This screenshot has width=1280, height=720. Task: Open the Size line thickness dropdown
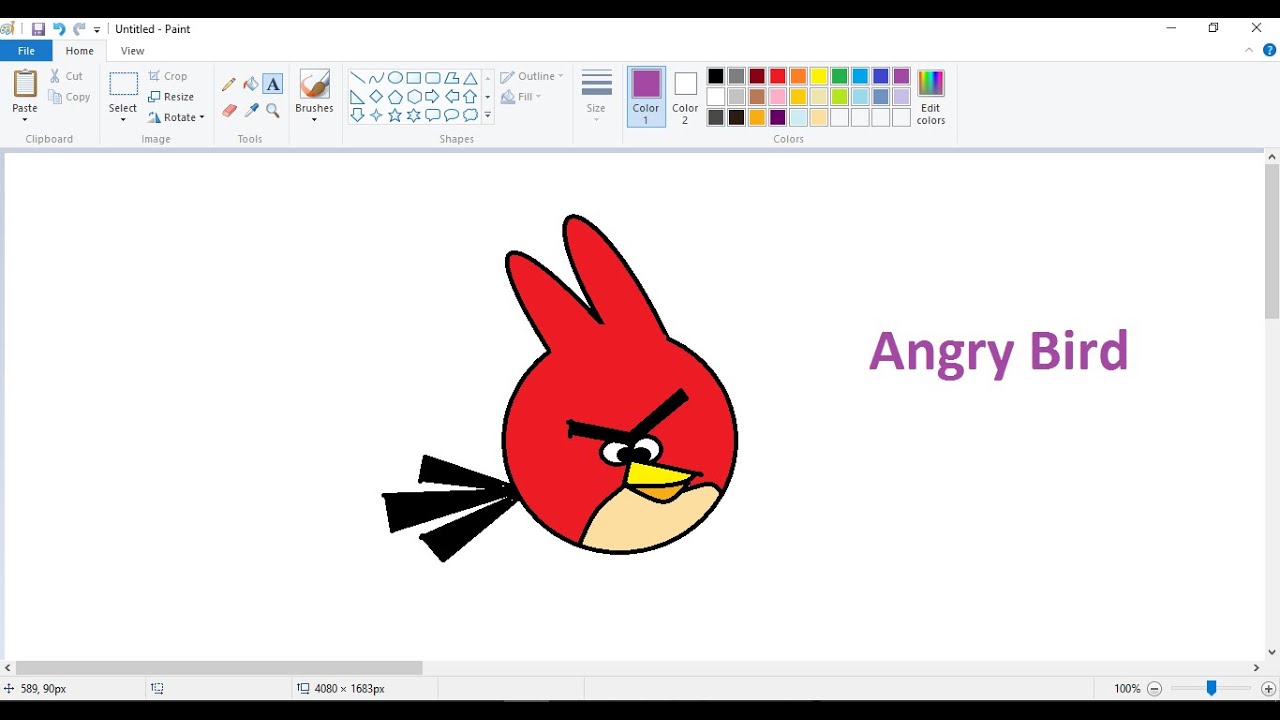596,97
